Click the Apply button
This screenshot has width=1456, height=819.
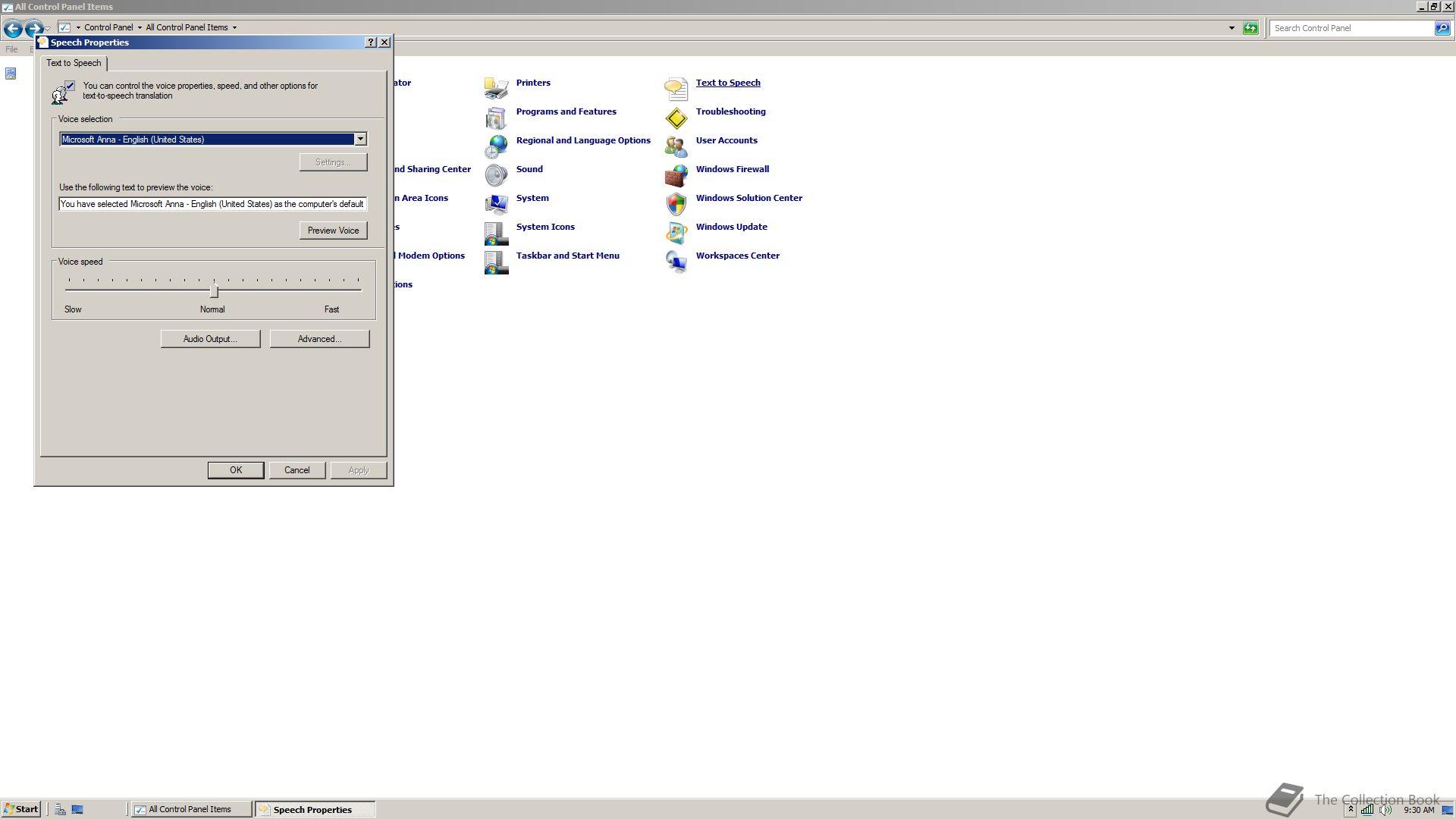coord(359,470)
